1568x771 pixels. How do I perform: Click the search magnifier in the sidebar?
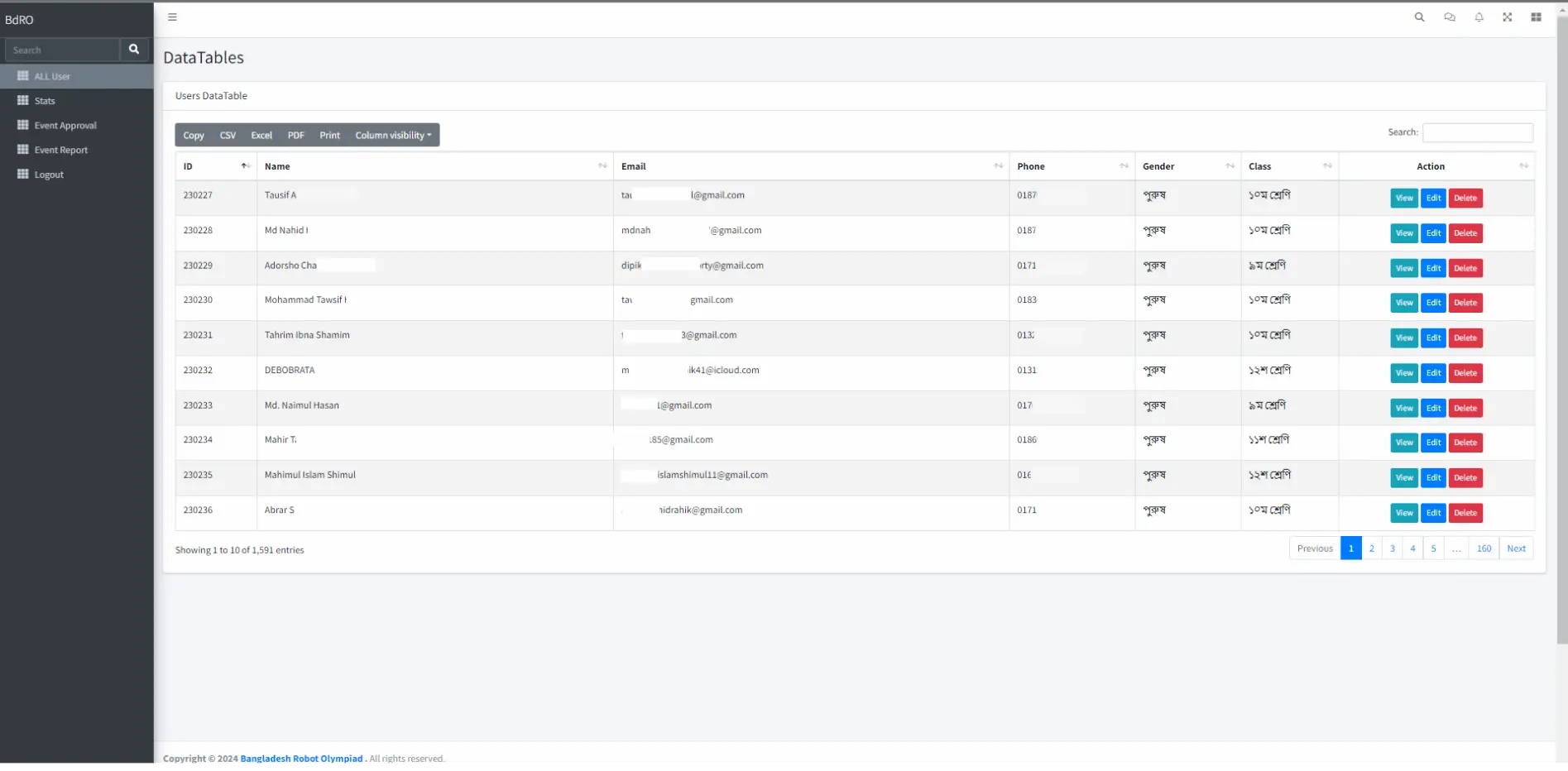pos(133,50)
